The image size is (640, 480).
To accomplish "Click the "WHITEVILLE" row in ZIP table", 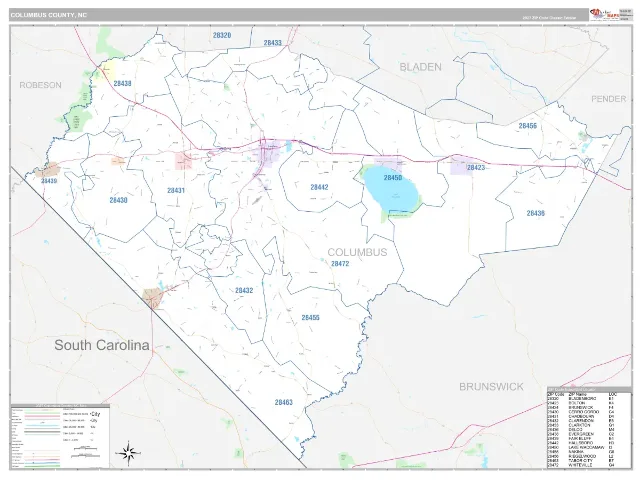I will coord(583,465).
